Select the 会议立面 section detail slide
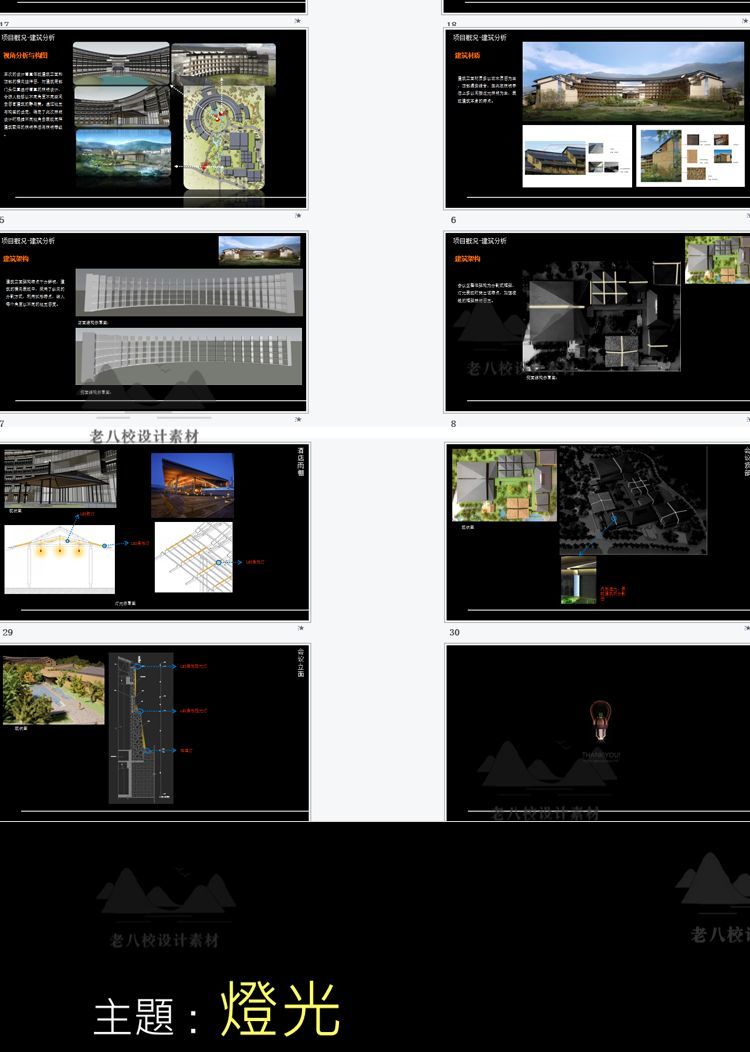Viewport: 750px width, 1052px height. [153, 732]
